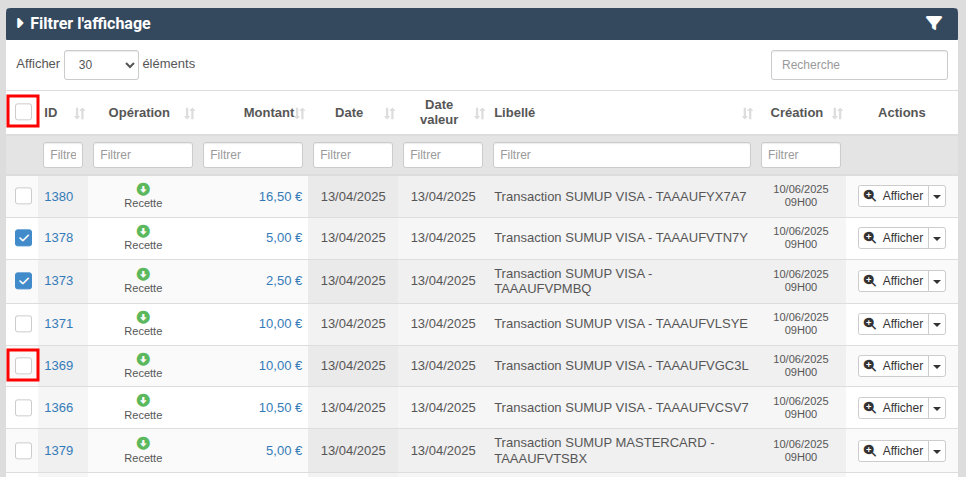Click the Date valeur filter field
Viewport: 966px width, 477px height.
[x=442, y=155]
